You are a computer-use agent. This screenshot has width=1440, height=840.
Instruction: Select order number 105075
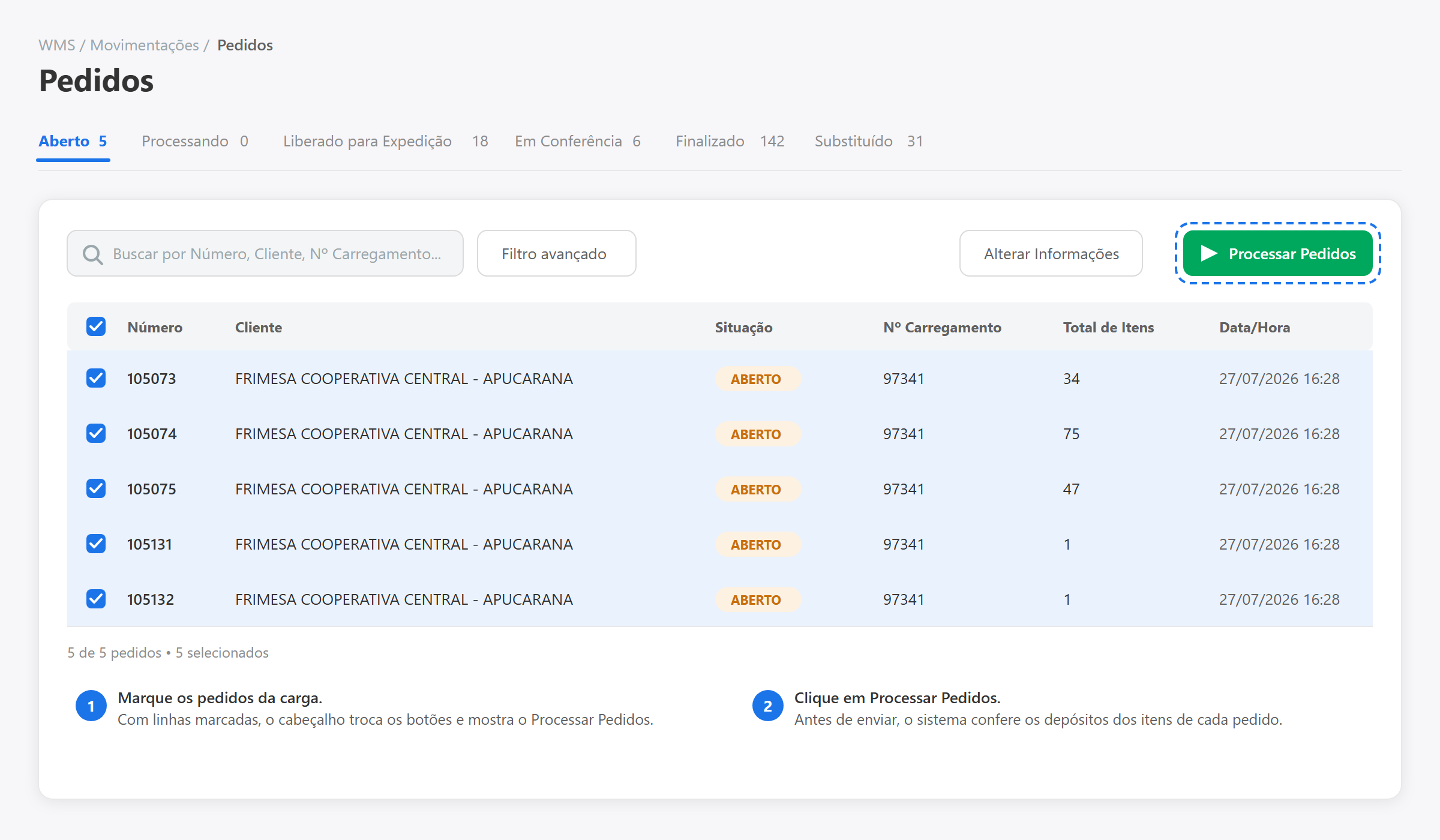[152, 490]
